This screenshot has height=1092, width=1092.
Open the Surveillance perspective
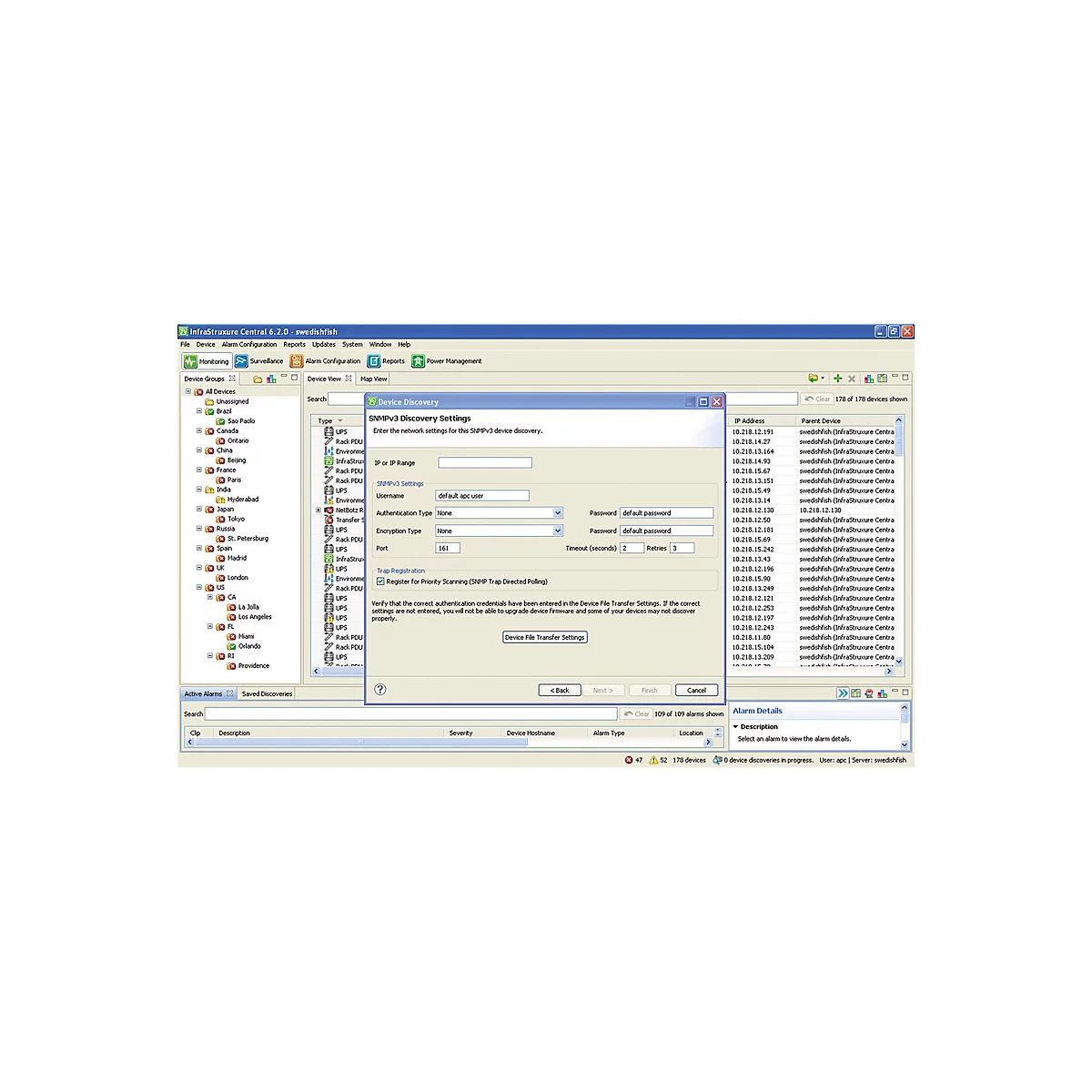pyautogui.click(x=259, y=361)
